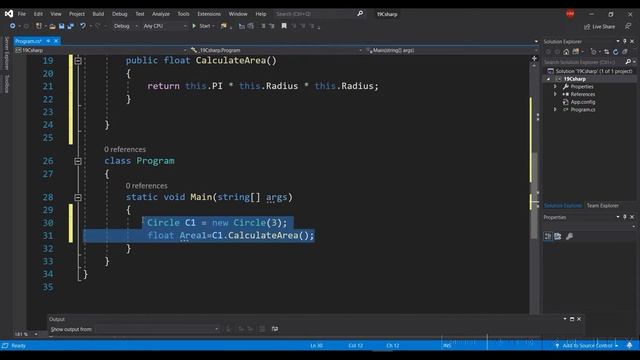
Task: Close the Program.cs editor tab
Action: [56, 41]
